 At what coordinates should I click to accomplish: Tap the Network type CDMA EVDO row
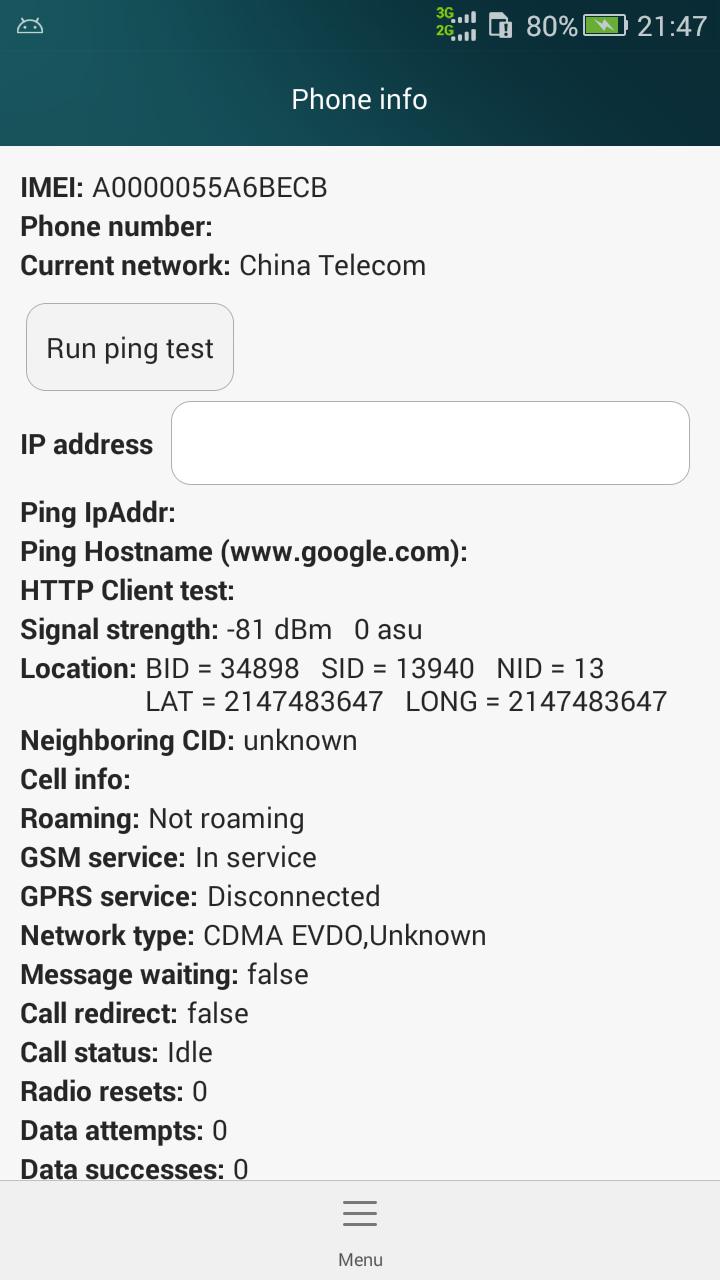[x=253, y=935]
